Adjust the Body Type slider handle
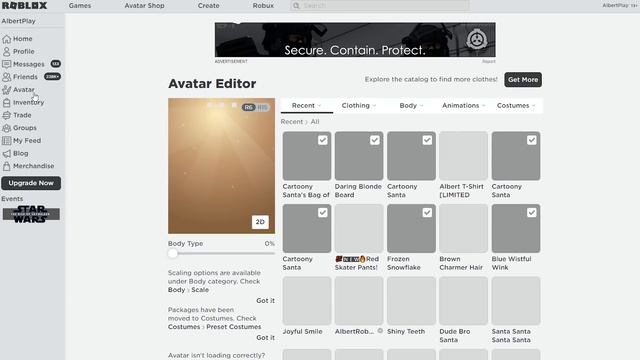This screenshot has height=360, width=640. pyautogui.click(x=173, y=253)
